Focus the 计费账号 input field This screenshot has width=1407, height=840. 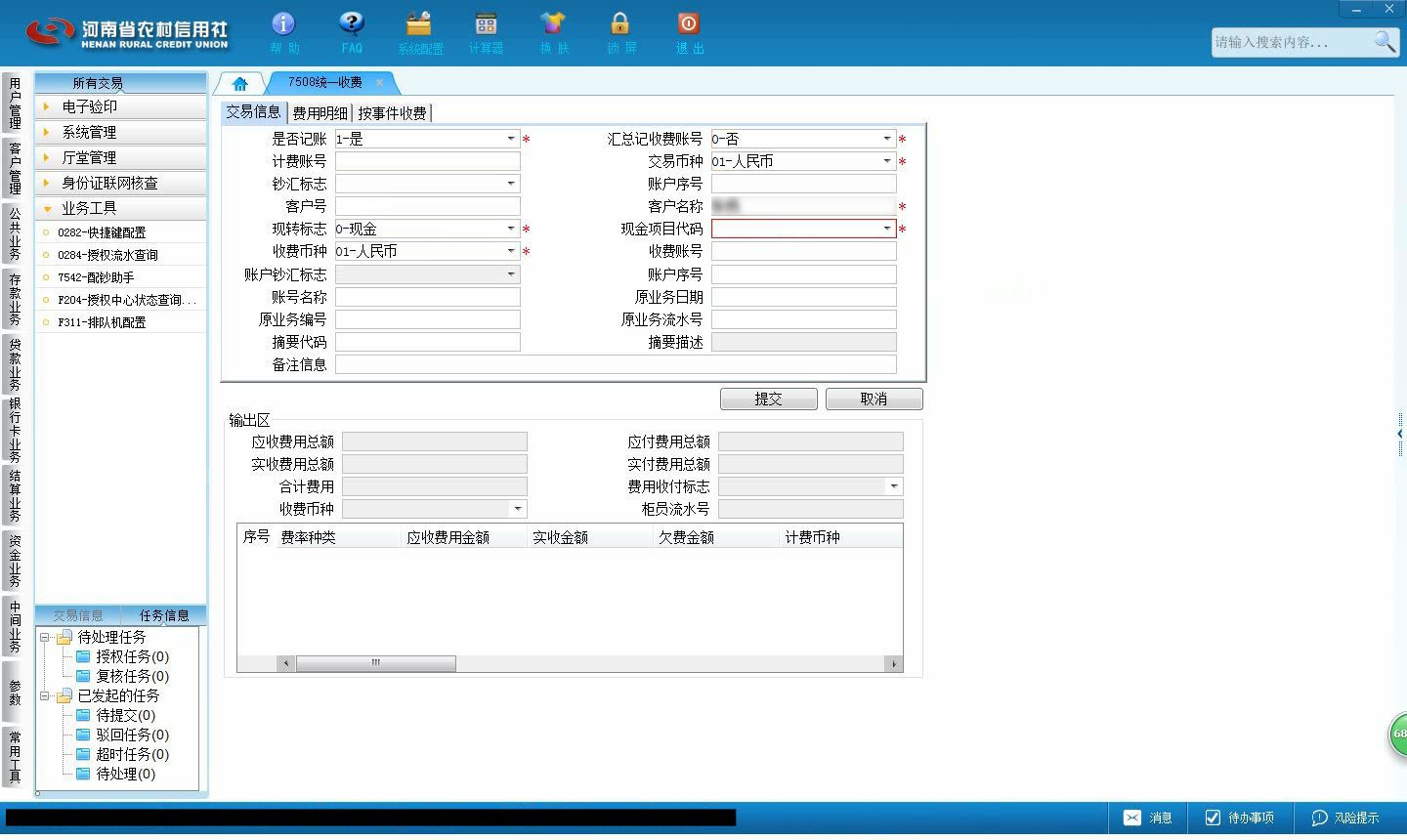coord(428,161)
